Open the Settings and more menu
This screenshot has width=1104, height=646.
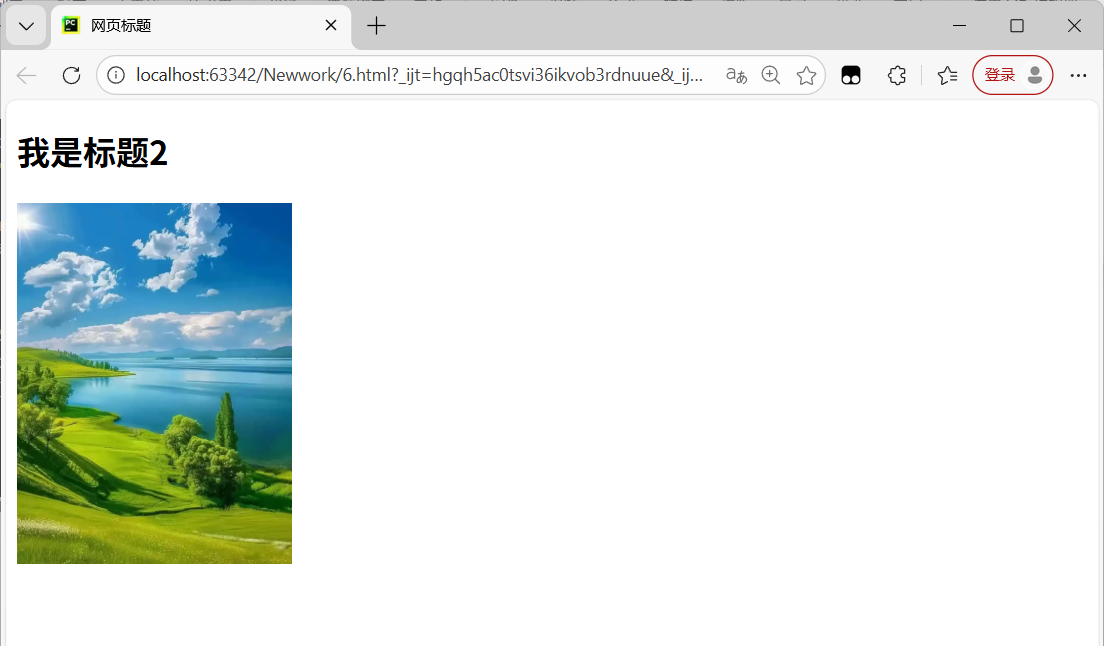pyautogui.click(x=1078, y=75)
